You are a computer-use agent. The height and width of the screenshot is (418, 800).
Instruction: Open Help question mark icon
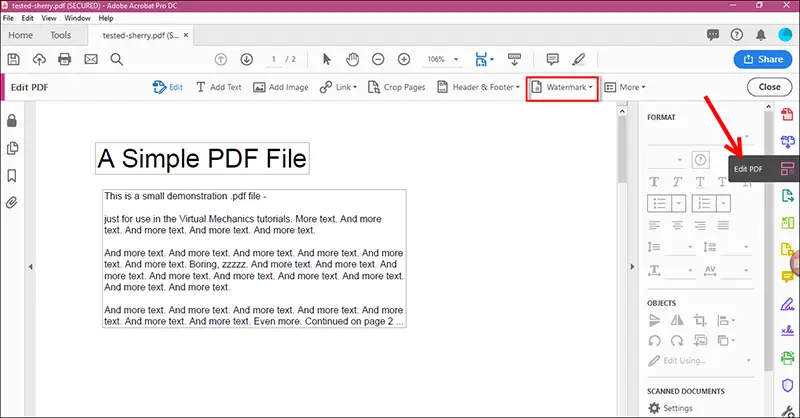[x=737, y=35]
